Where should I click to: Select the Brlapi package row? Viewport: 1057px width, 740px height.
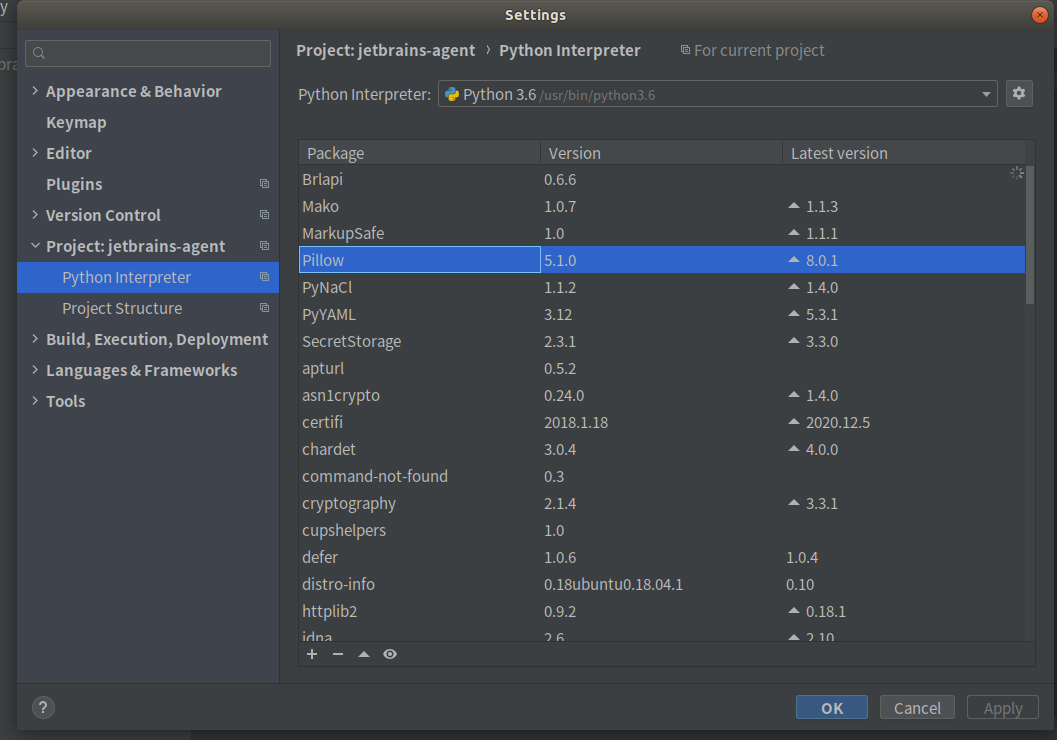tap(662, 179)
